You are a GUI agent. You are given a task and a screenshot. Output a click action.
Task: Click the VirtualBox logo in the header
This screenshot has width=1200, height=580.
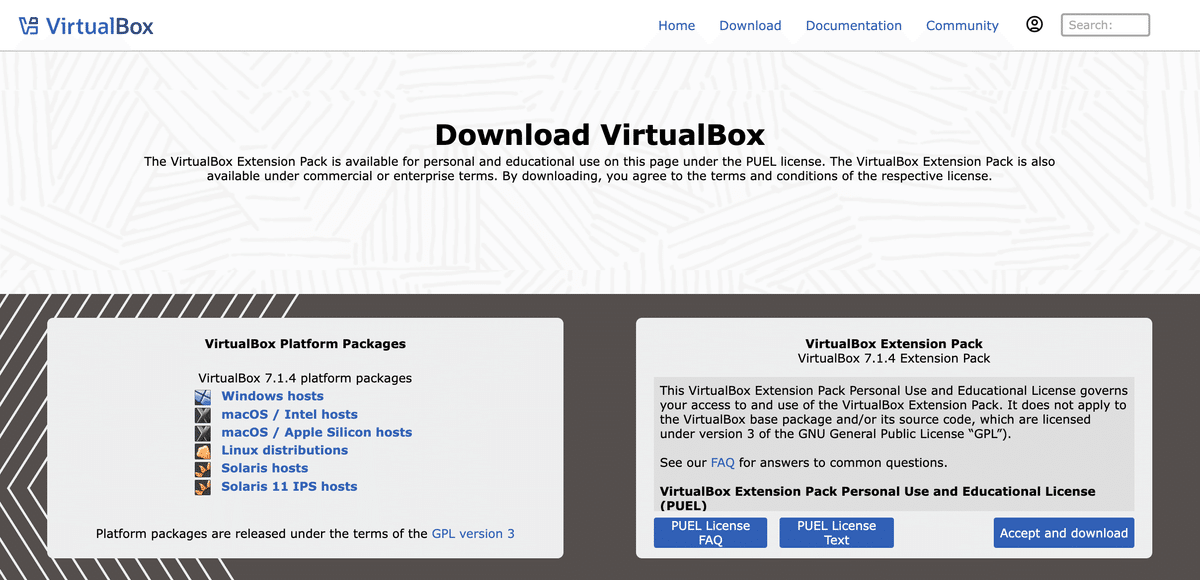point(87,25)
